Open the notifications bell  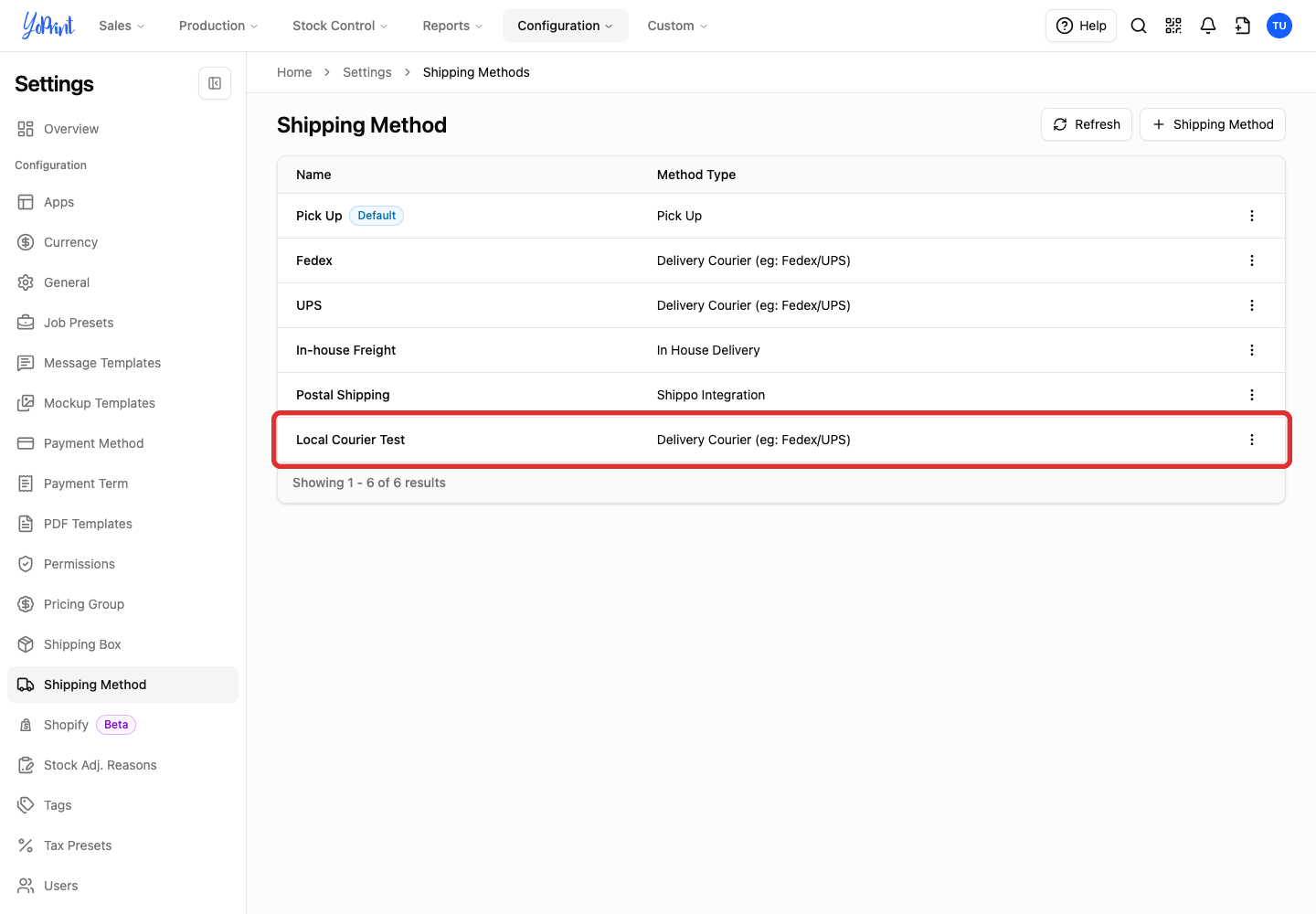click(x=1208, y=26)
